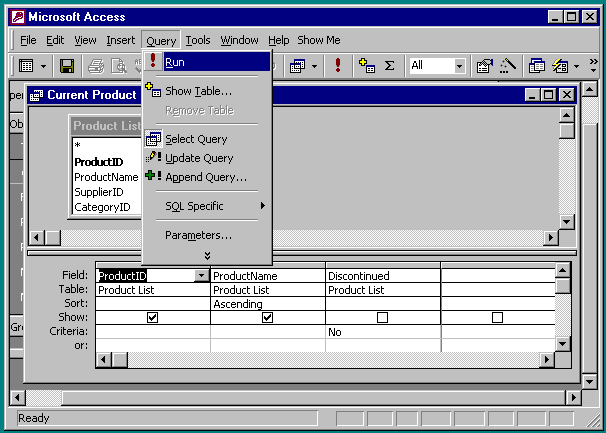Image resolution: width=606 pixels, height=433 pixels.
Task: Select SupplierID in Product List table
Action: (99, 192)
